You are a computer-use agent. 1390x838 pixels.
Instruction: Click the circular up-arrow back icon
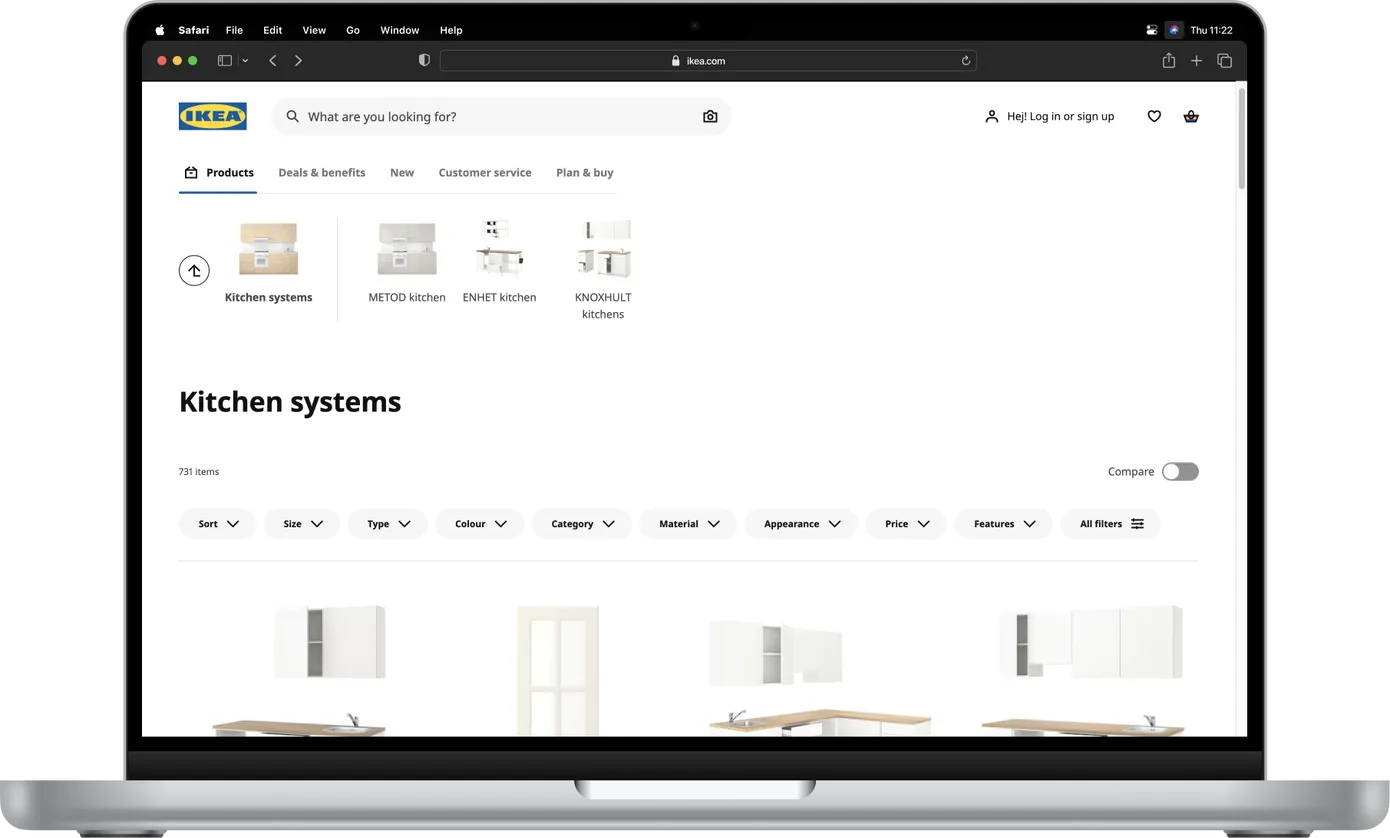(194, 271)
